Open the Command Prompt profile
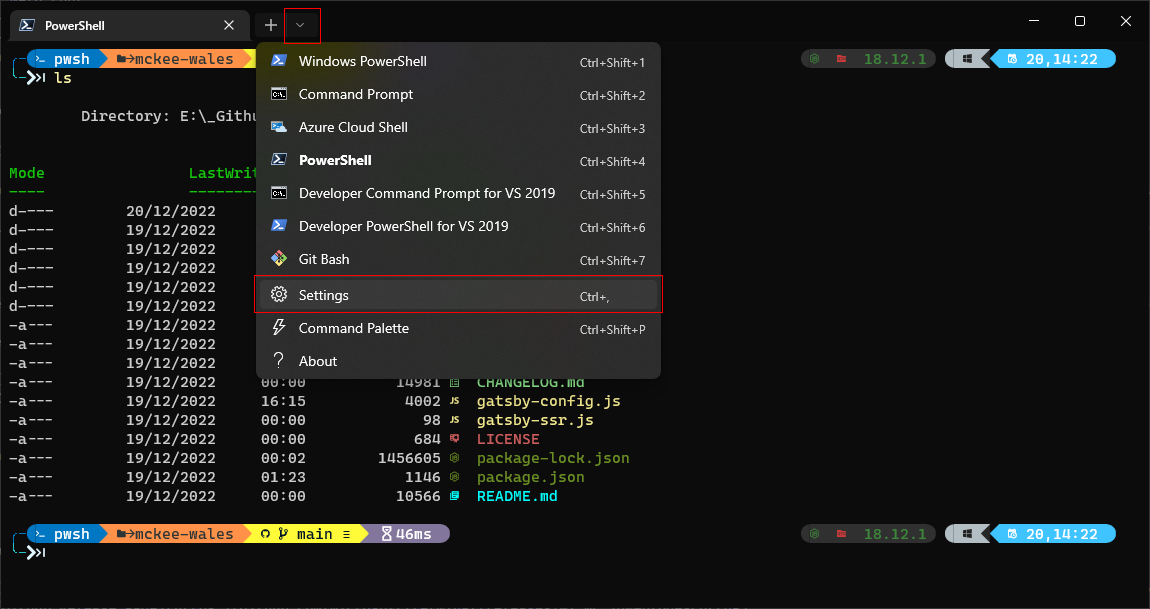 click(x=458, y=95)
